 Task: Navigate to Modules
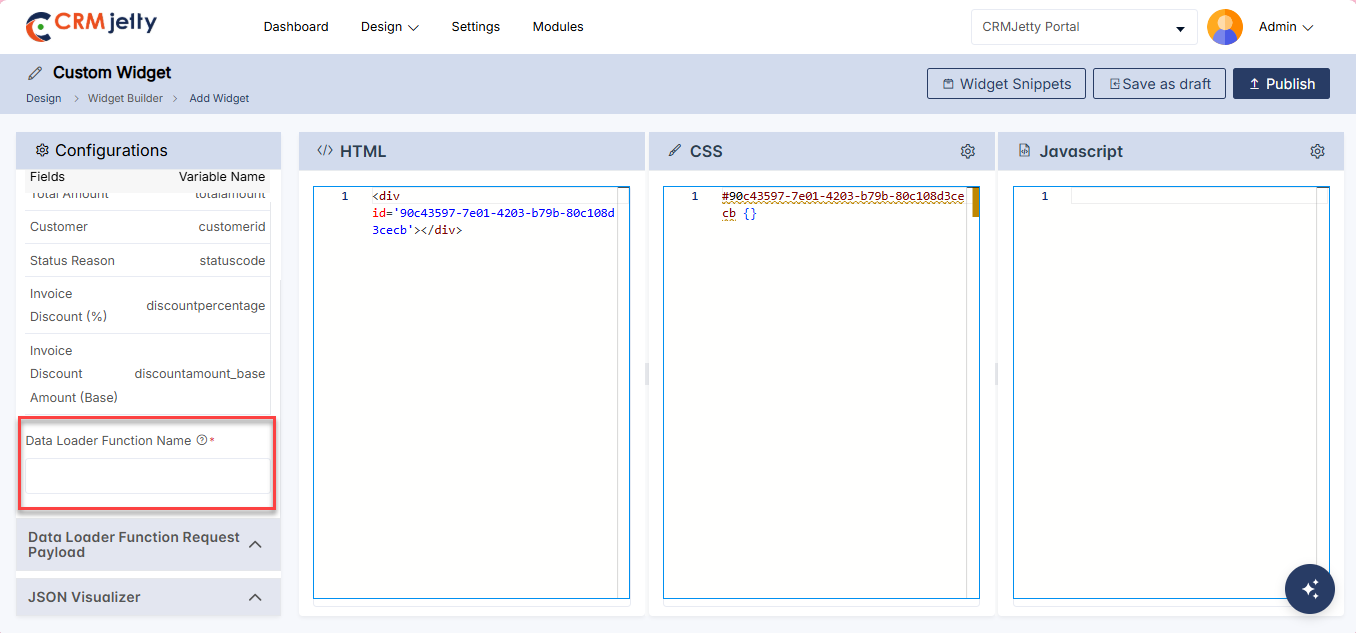click(x=558, y=27)
